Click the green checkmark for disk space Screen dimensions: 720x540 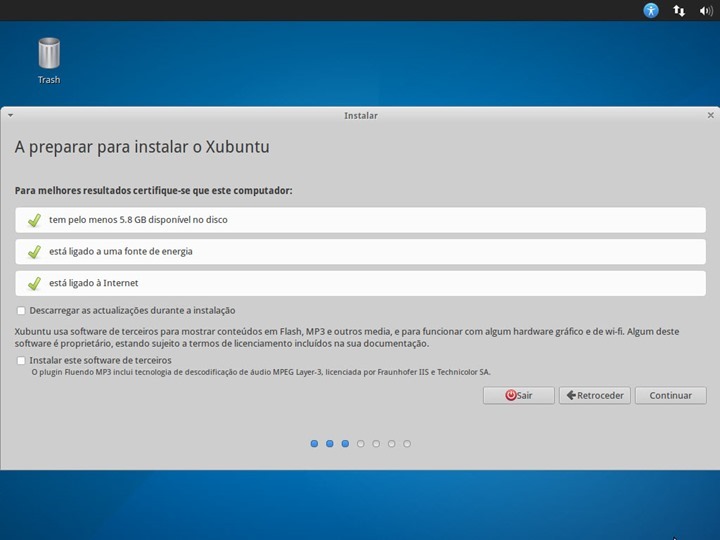[x=34, y=220]
